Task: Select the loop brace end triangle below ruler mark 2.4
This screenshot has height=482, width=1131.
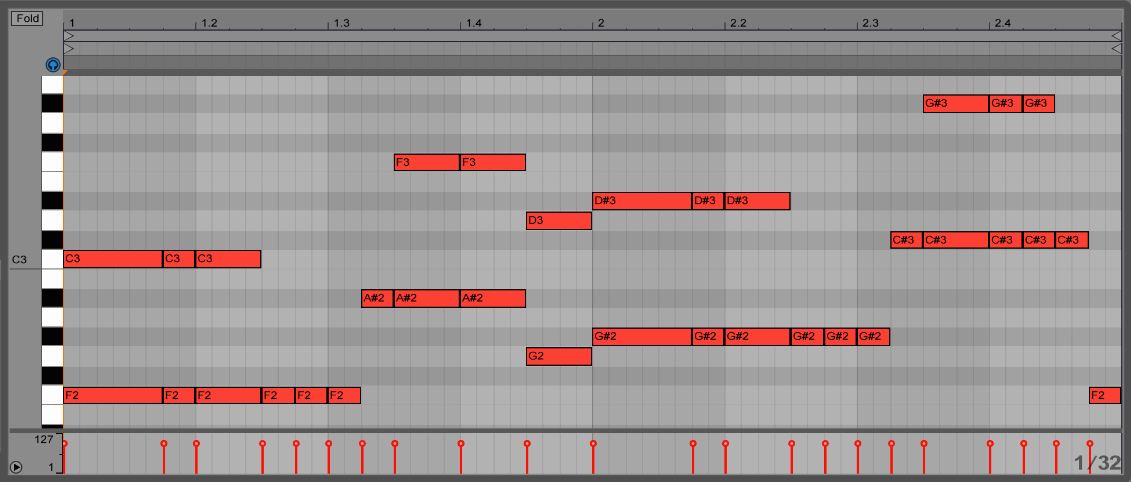Action: pos(1115,35)
